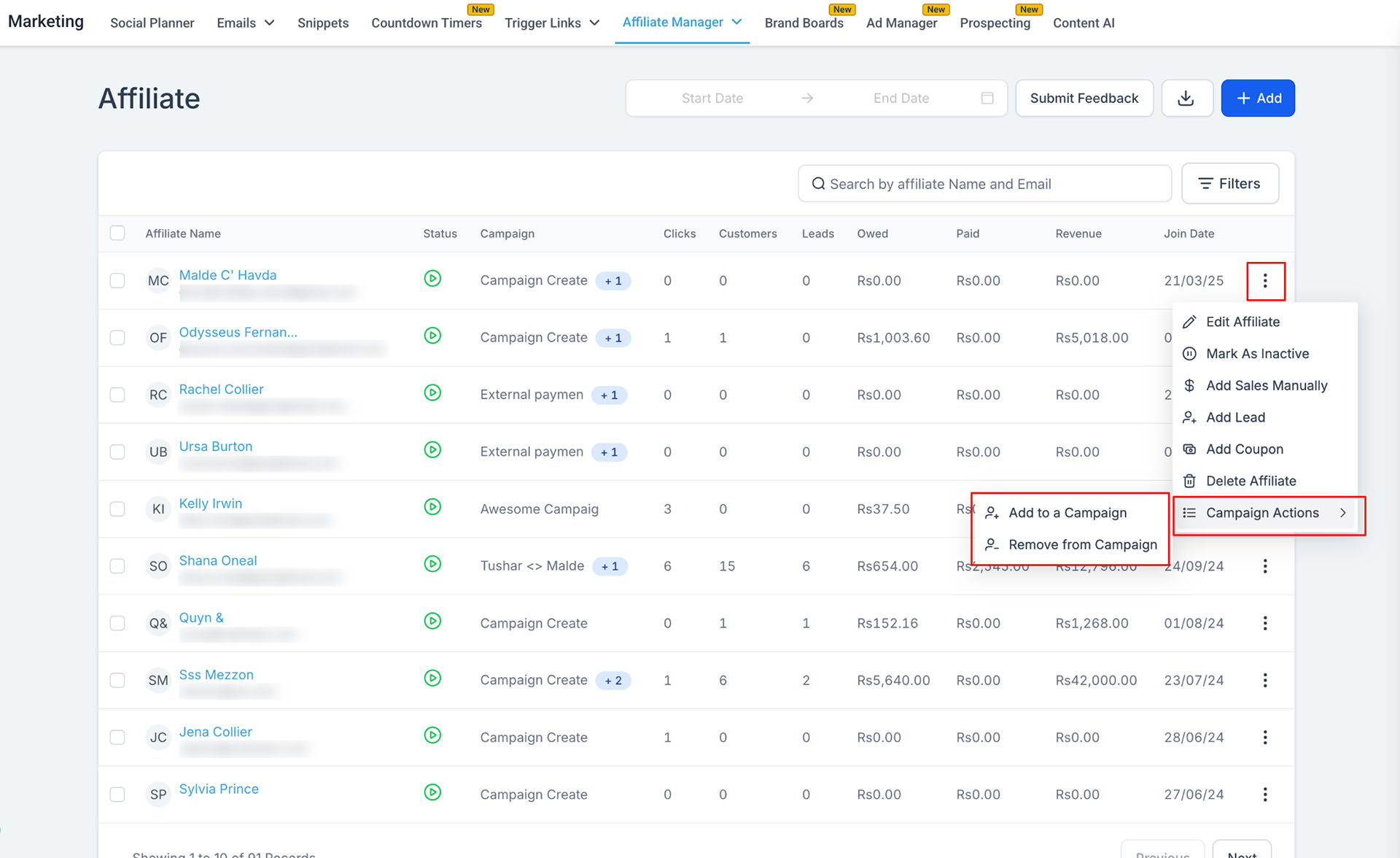Click the KI avatar initials badge
This screenshot has width=1400, height=858.
click(158, 509)
